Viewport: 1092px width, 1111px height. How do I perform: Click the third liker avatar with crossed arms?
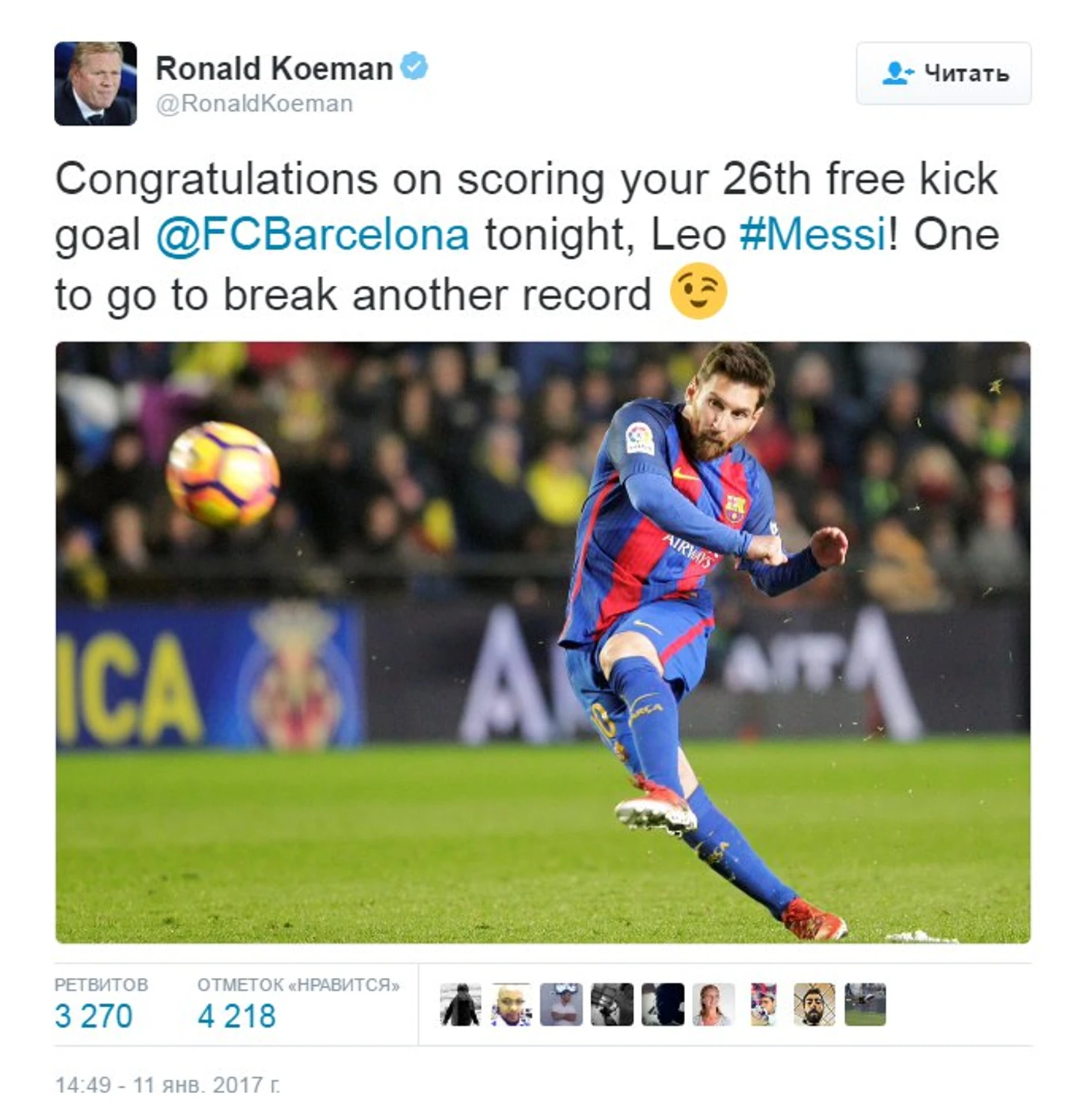[x=562, y=1004]
